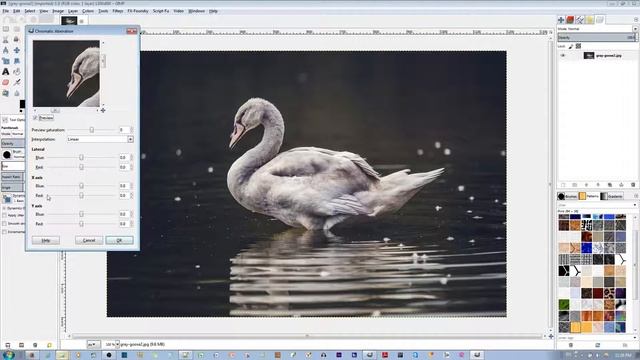Open the Filters menu

tap(118, 11)
